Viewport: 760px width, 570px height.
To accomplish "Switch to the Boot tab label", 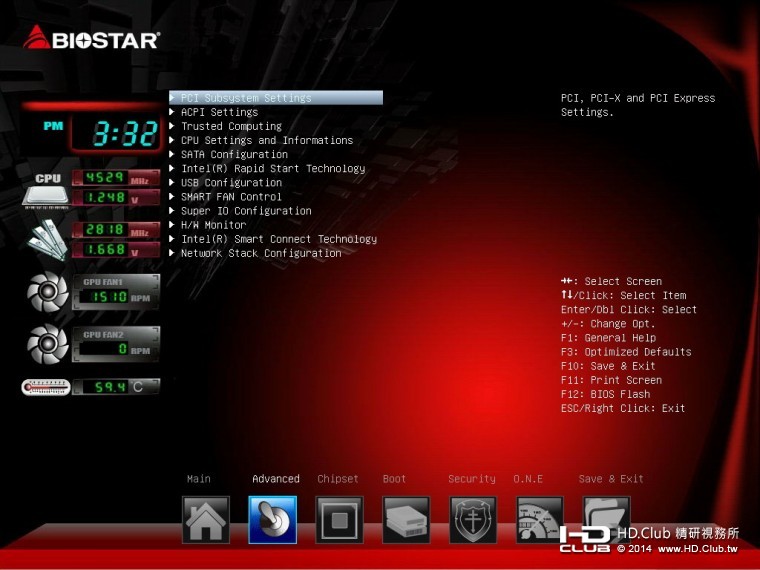I will (394, 479).
